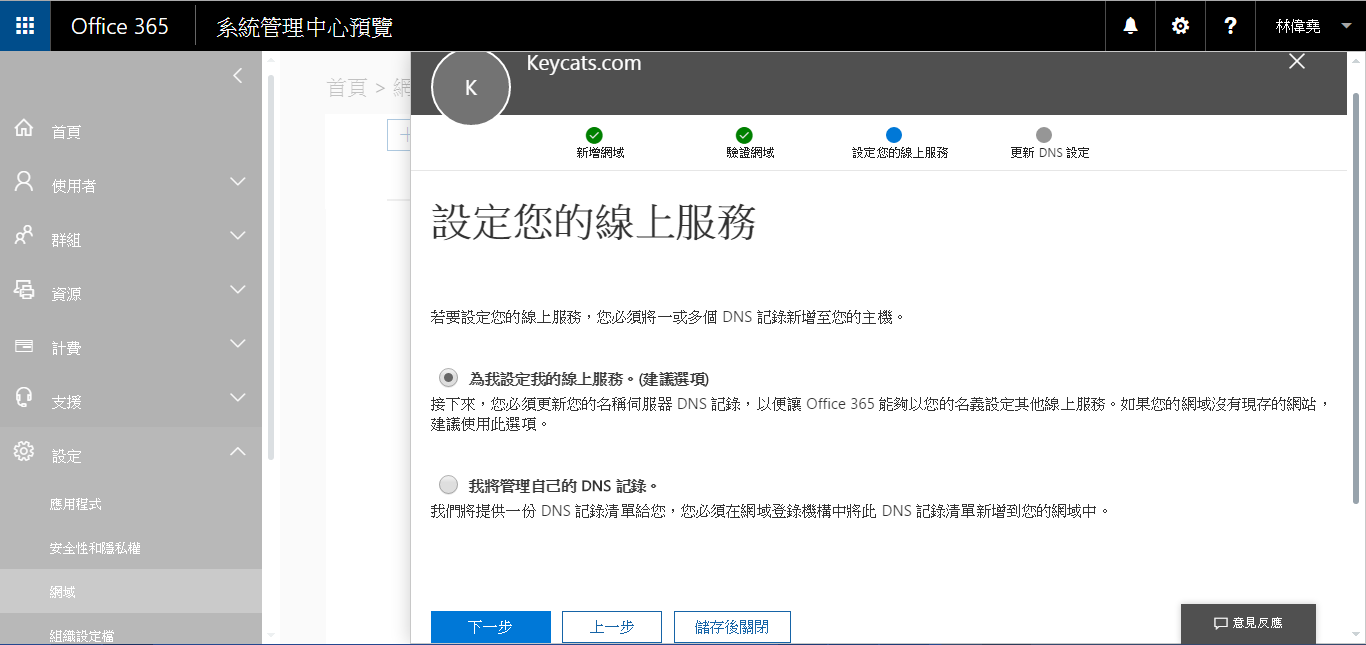Image resolution: width=1366 pixels, height=645 pixels.
Task: Click the 計費 billing card icon
Action: (24, 346)
